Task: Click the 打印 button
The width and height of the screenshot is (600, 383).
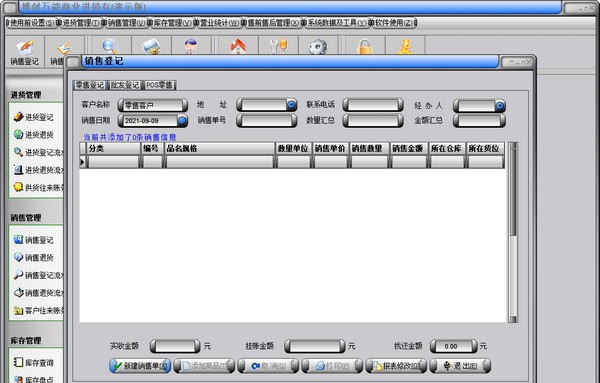Action: pos(332,366)
